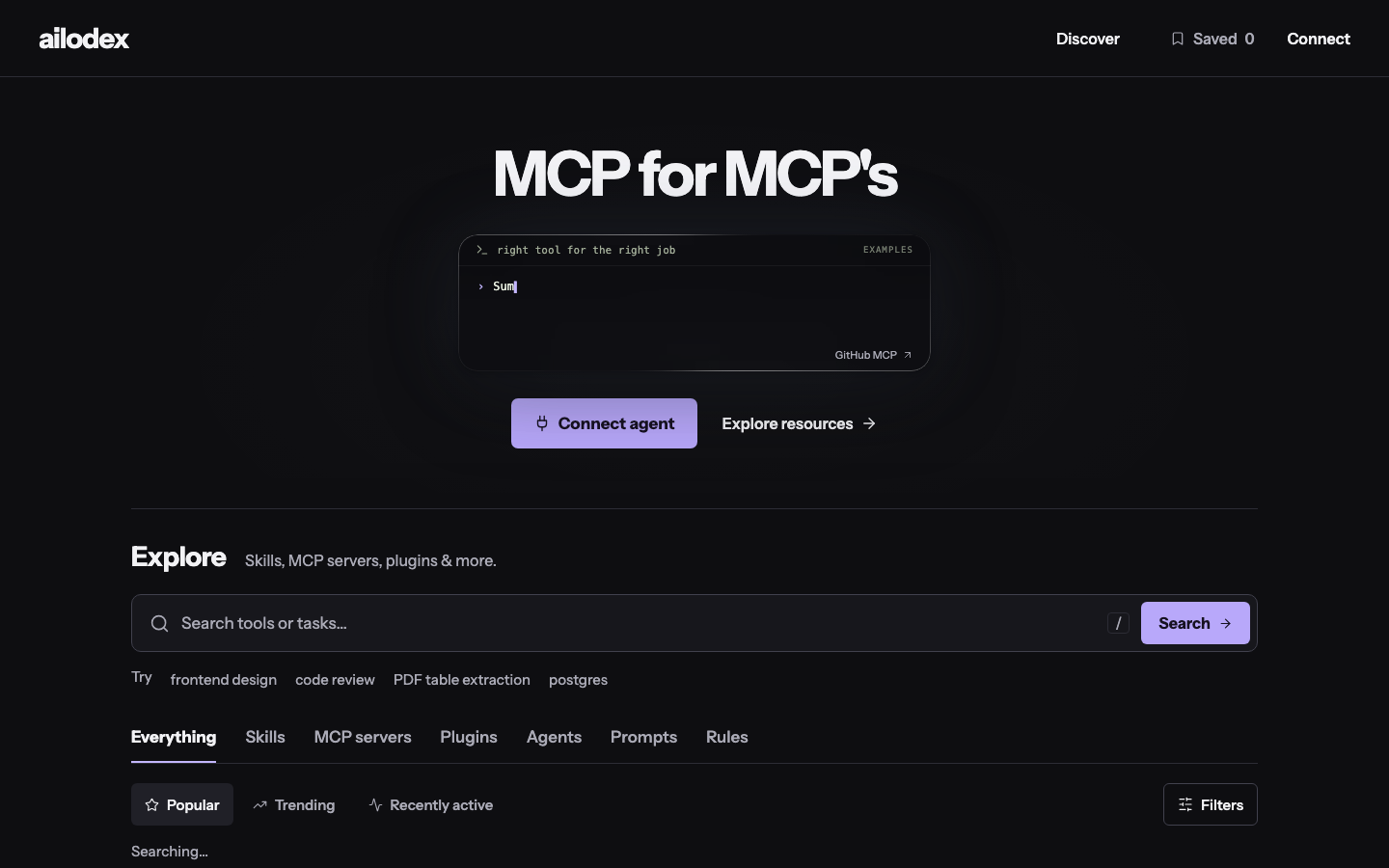
Task: Switch to the Rules tab
Action: pyautogui.click(x=727, y=737)
